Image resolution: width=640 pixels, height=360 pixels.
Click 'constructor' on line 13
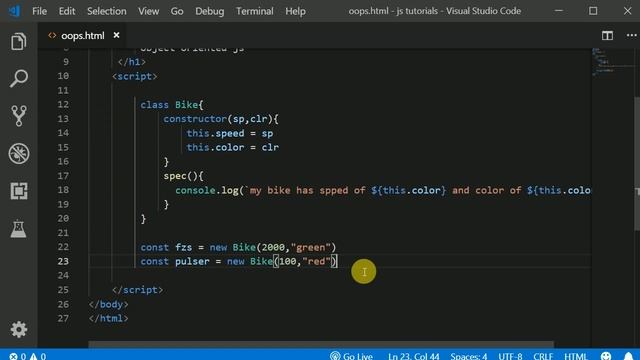tap(195, 119)
